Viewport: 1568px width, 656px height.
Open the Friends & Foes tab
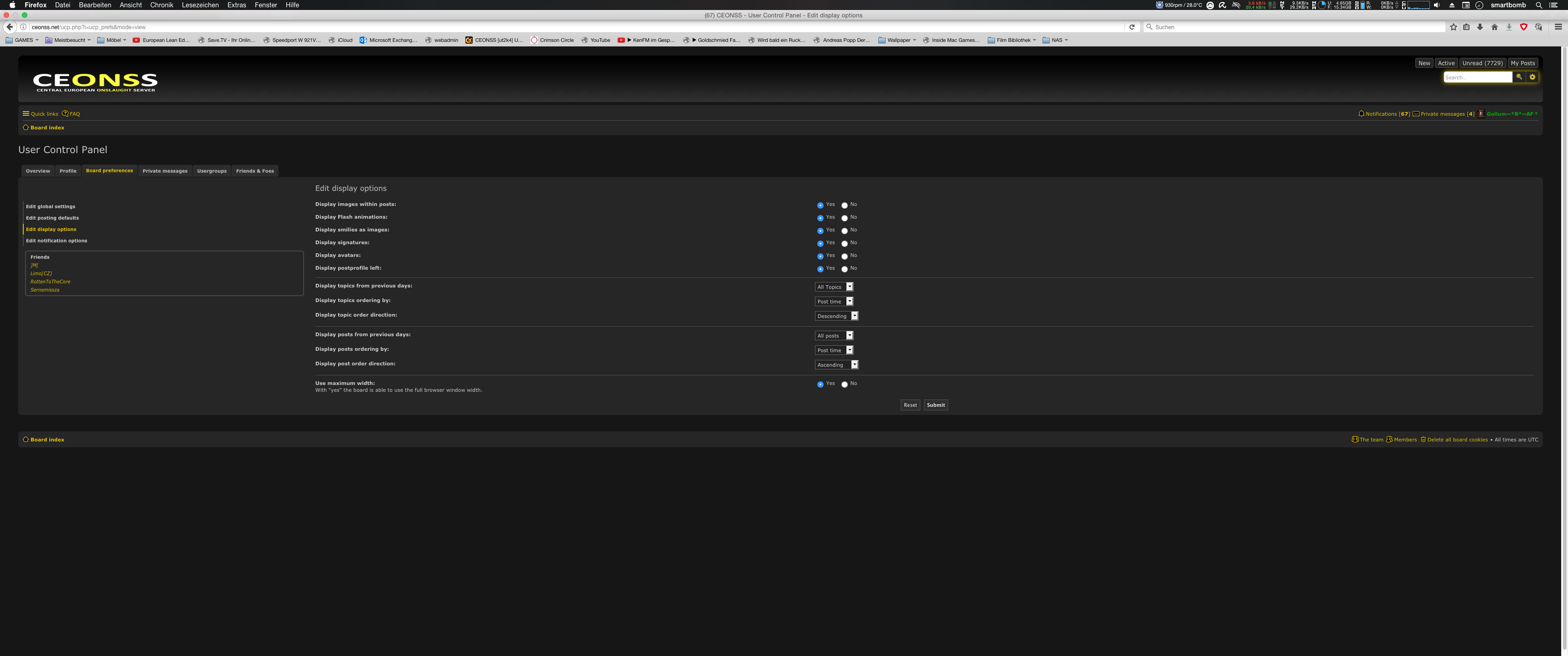[254, 171]
